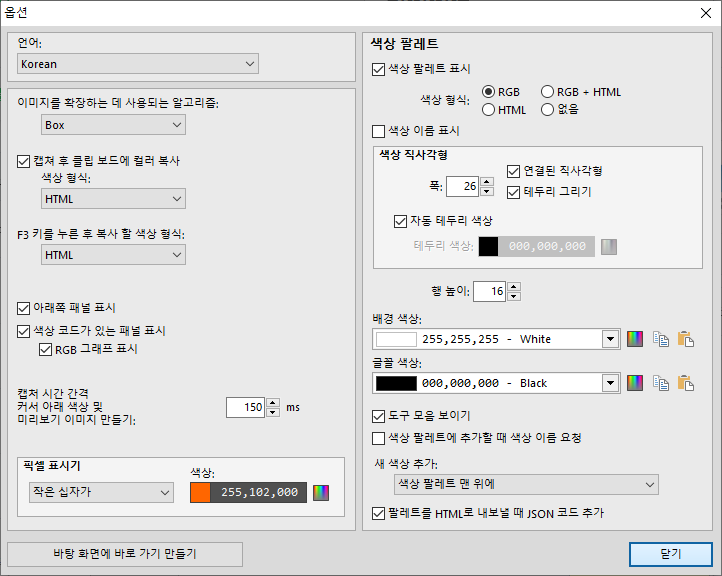
Task: Click the orange 픽셀 표시기 color swatch
Action: 200,493
